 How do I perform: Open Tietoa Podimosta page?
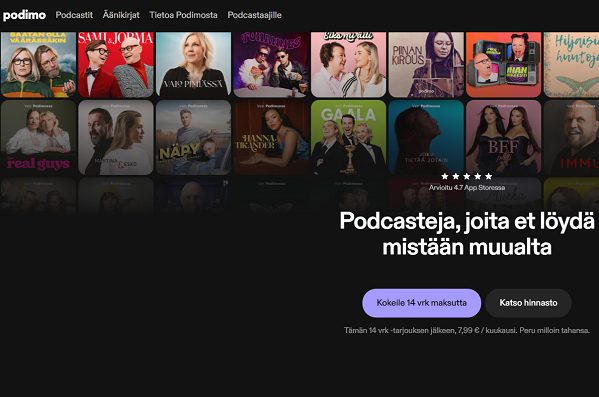tap(183, 15)
